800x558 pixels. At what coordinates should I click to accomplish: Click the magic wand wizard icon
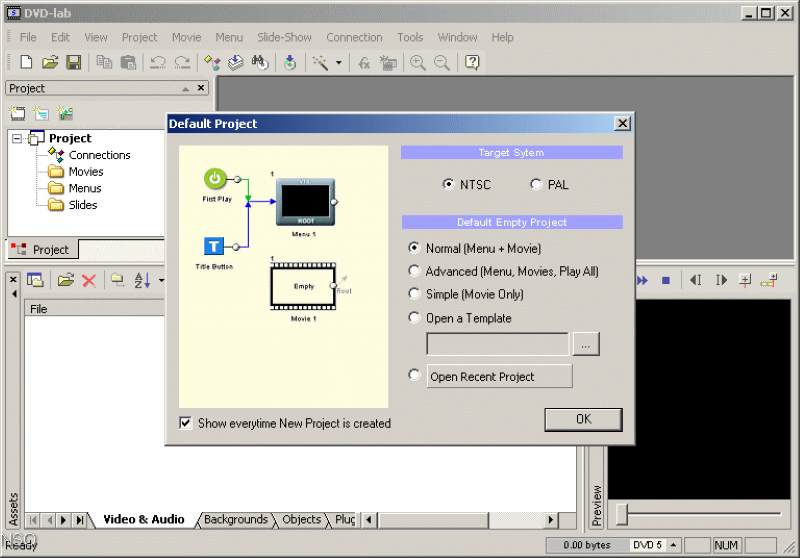click(x=320, y=62)
